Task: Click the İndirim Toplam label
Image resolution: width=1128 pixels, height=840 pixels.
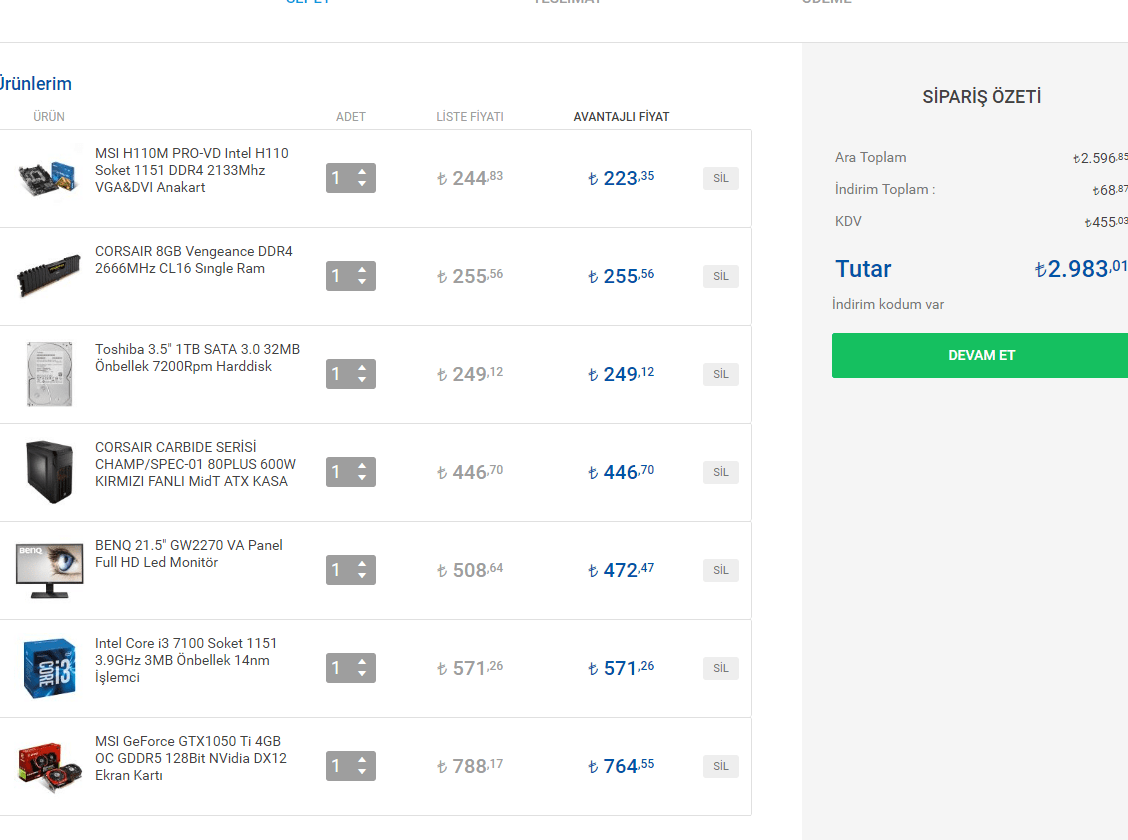Action: (885, 190)
